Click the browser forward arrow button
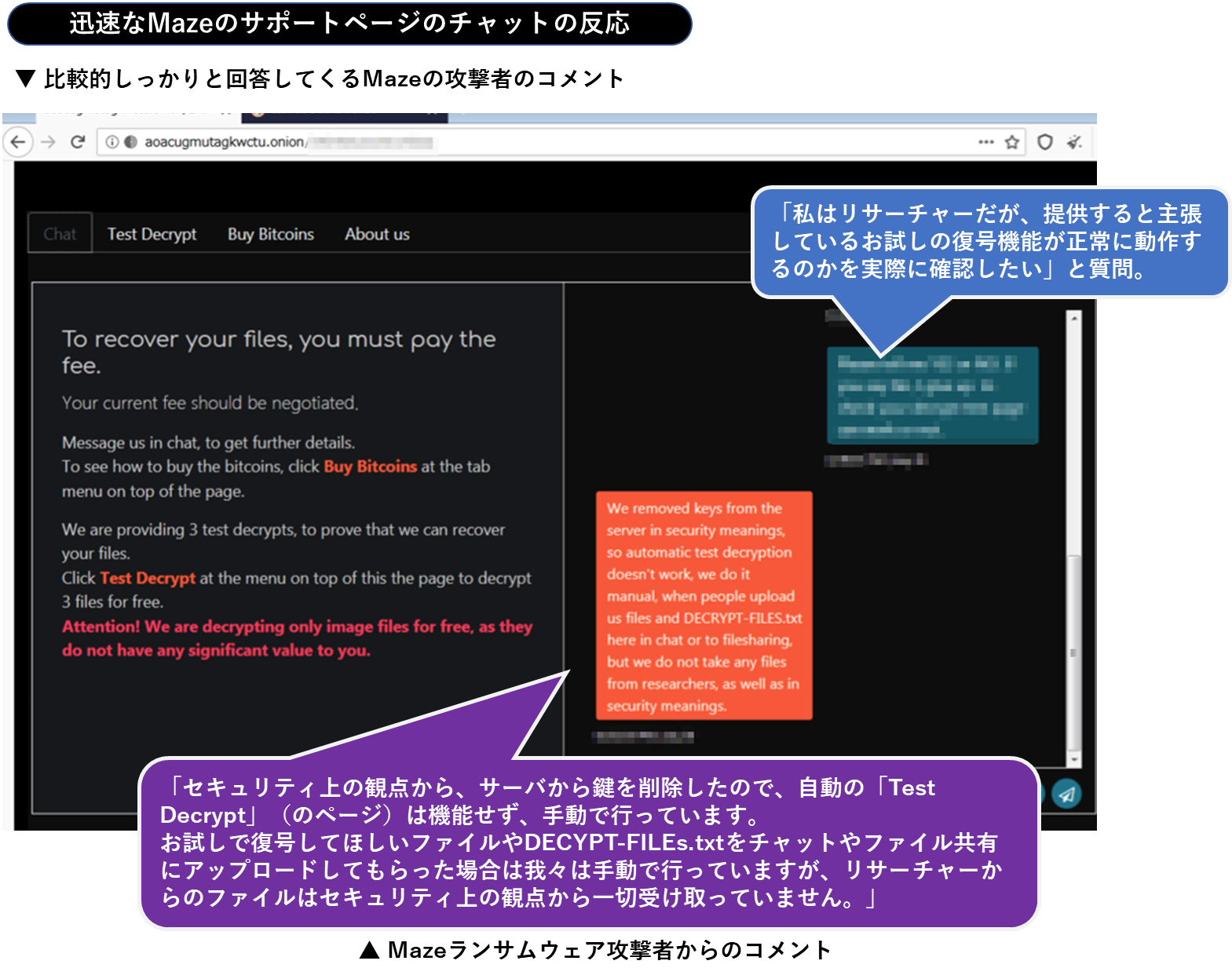Image resolution: width=1232 pixels, height=979 pixels. [49, 142]
